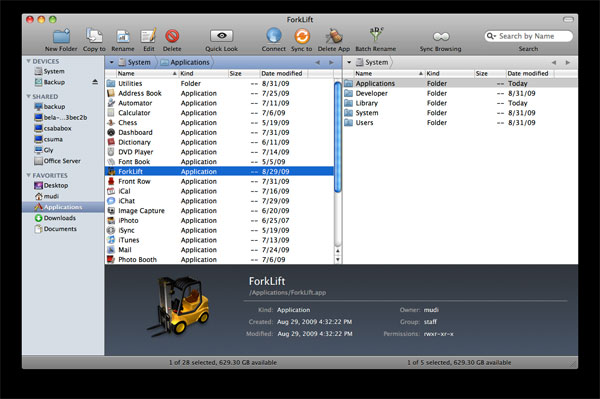
Task: Go back in the left pane
Action: click(x=318, y=63)
